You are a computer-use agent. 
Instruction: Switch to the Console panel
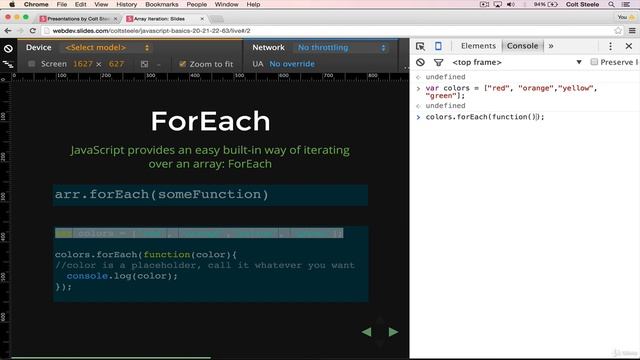coord(522,46)
